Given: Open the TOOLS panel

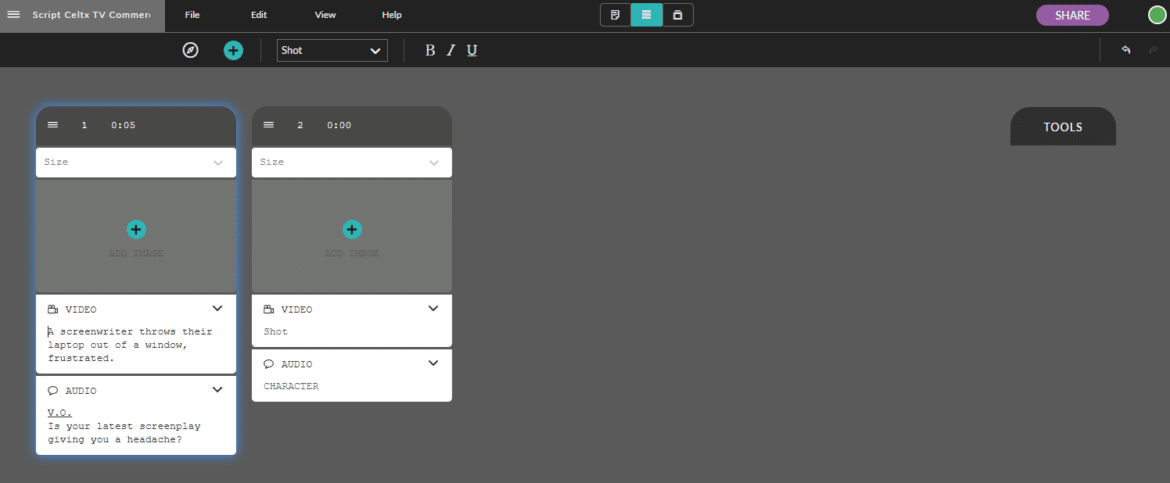Looking at the screenshot, I should (x=1063, y=127).
